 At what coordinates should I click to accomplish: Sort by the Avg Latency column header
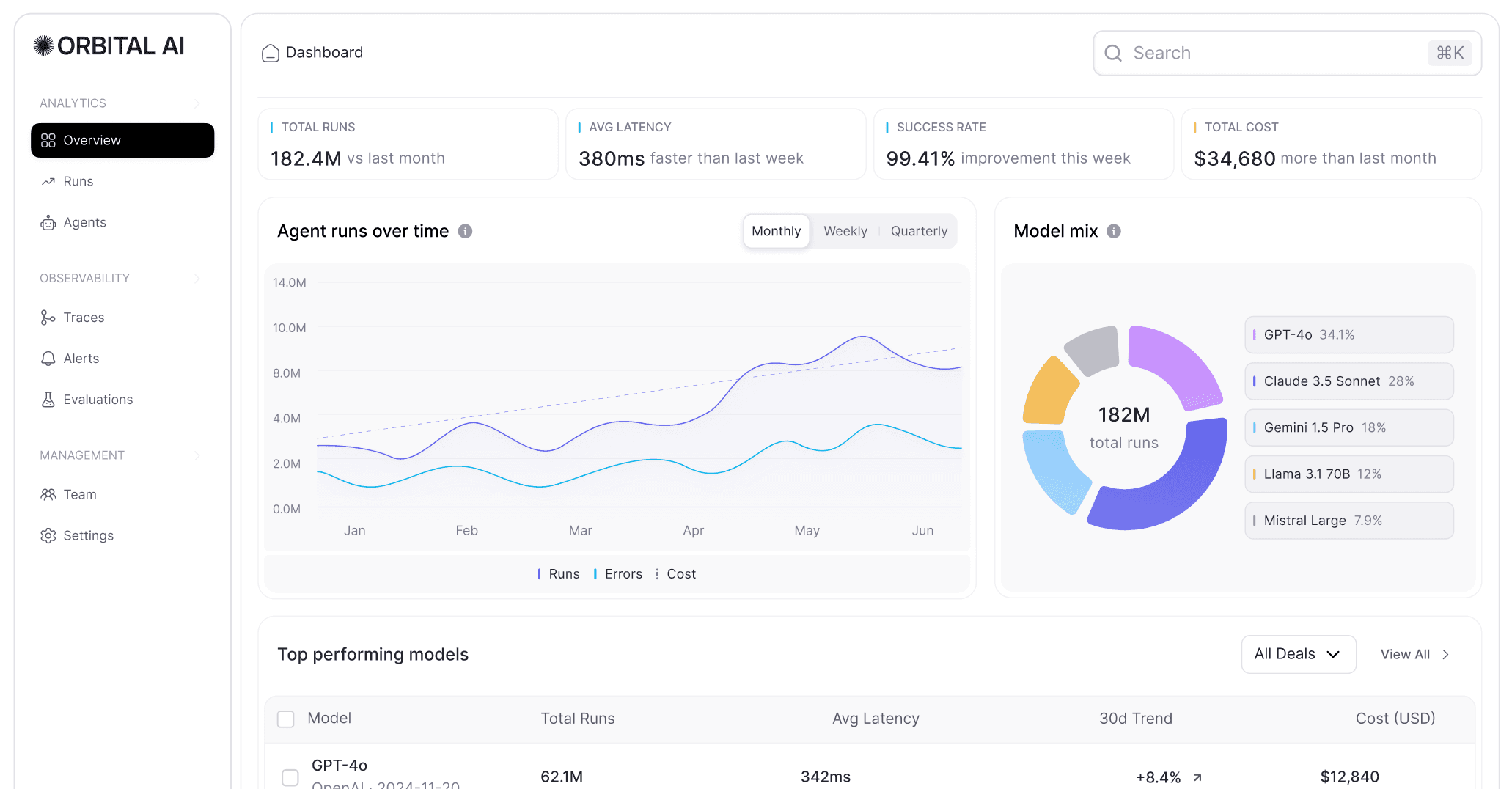(876, 719)
